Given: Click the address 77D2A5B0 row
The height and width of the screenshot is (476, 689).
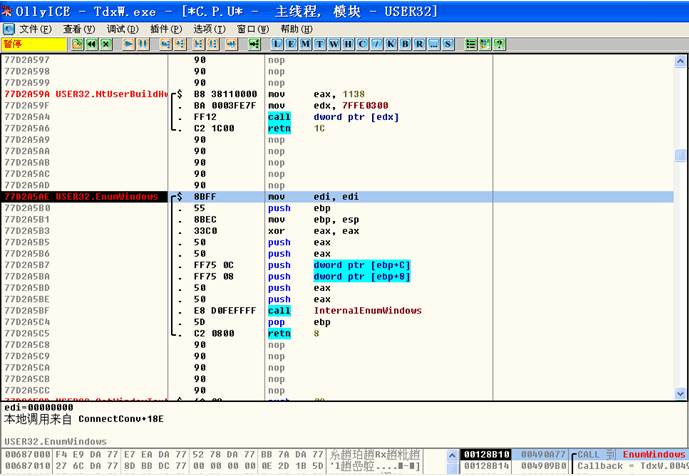Looking at the screenshot, I should [x=27, y=208].
